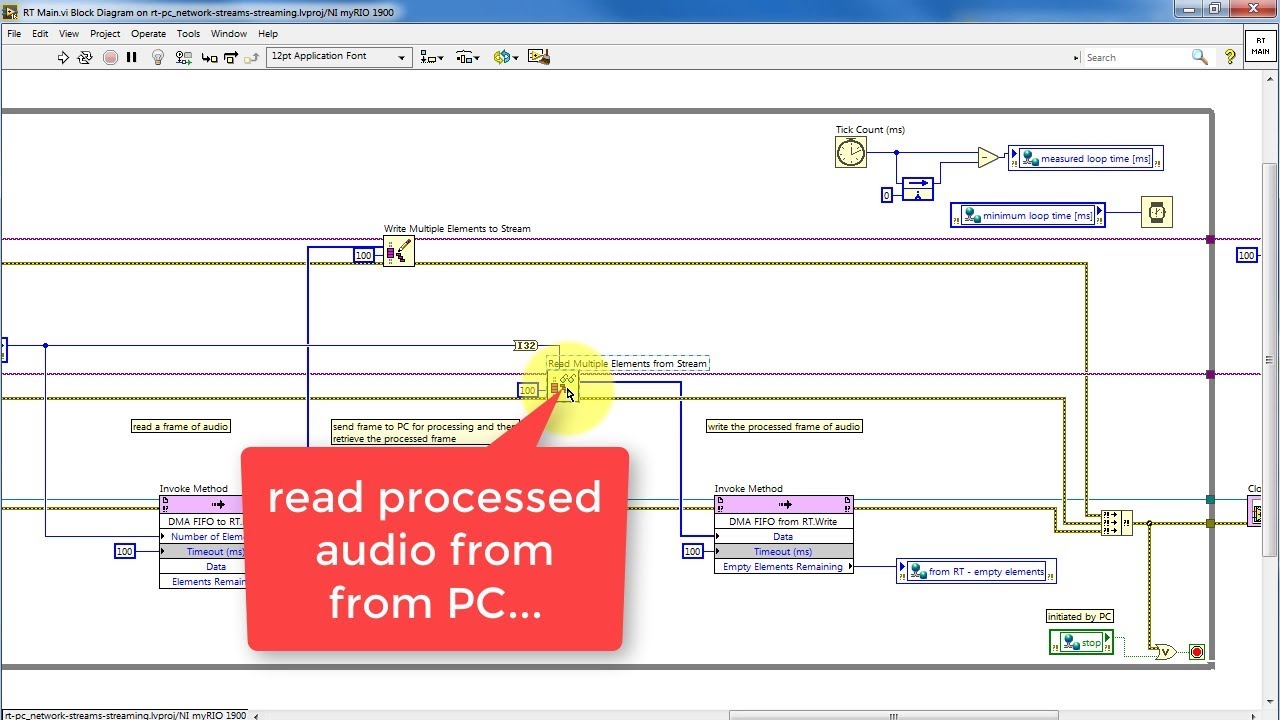Image resolution: width=1280 pixels, height=720 pixels.
Task: Click the Abort Execution stop button
Action: (110, 58)
